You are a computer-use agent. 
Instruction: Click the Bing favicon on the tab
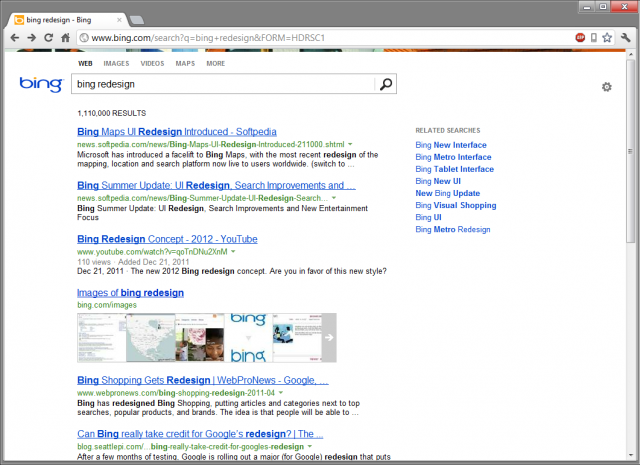pos(19,20)
